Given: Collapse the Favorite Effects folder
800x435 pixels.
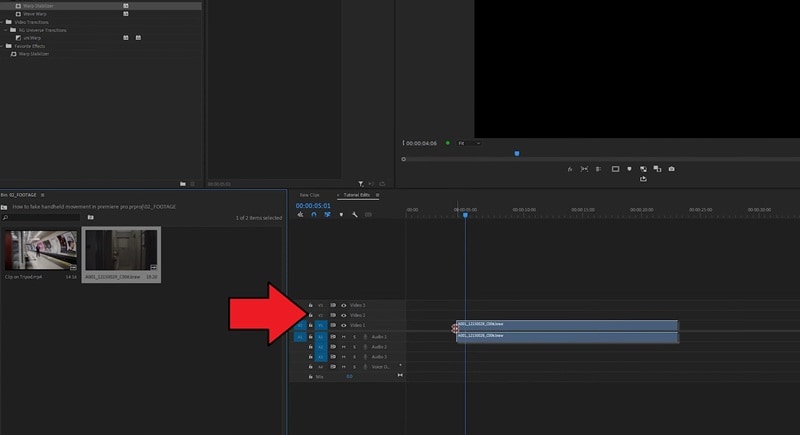Looking at the screenshot, I should (x=3, y=46).
